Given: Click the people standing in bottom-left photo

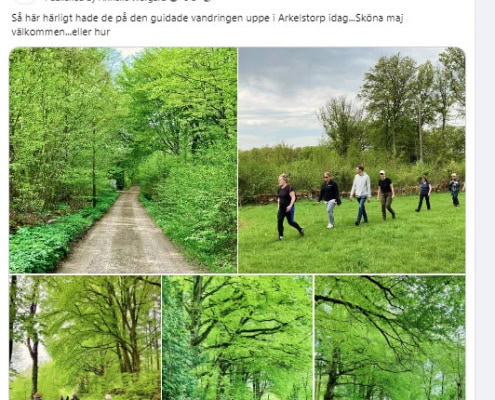Looking at the screenshot, I should coord(72,396).
